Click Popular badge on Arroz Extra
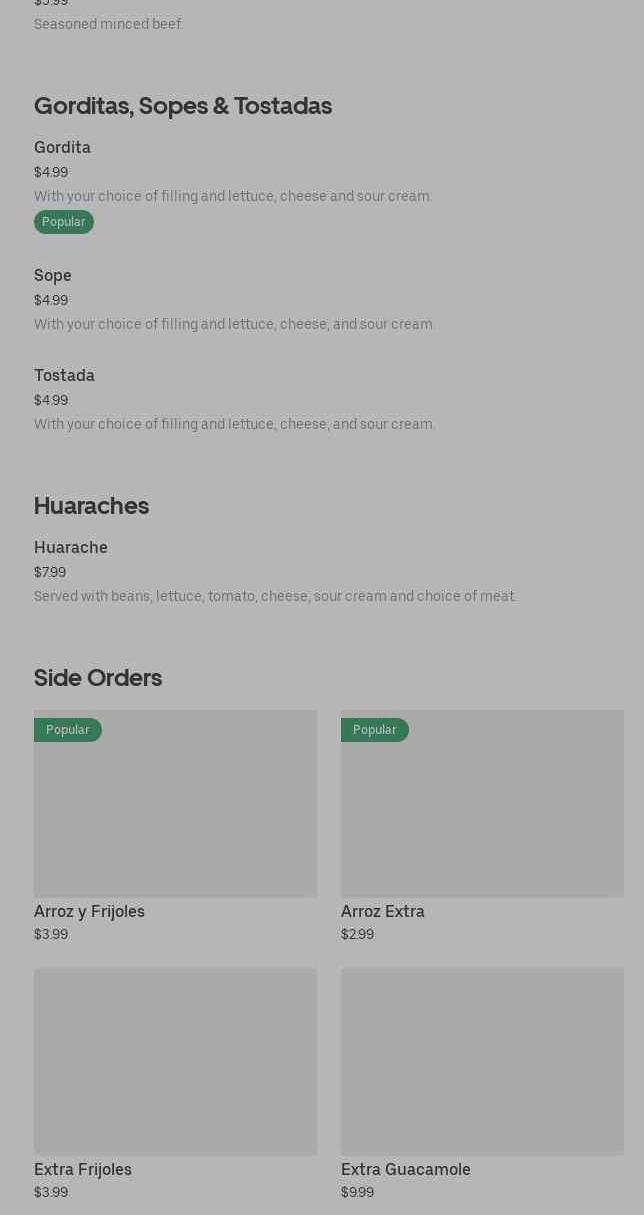Viewport: 644px width, 1215px height. 375,730
